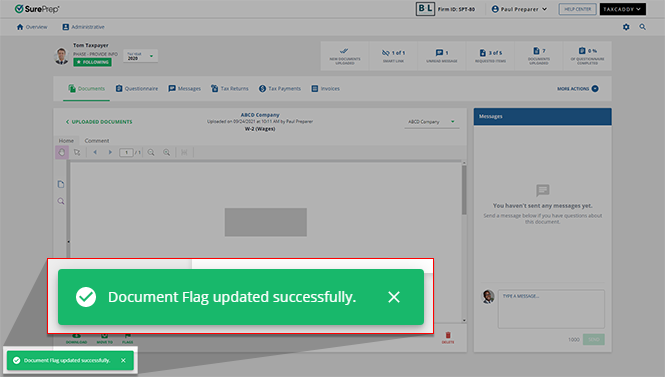665x377 pixels.
Task: Open the Smart Link 1 of 1 tile
Action: (393, 56)
